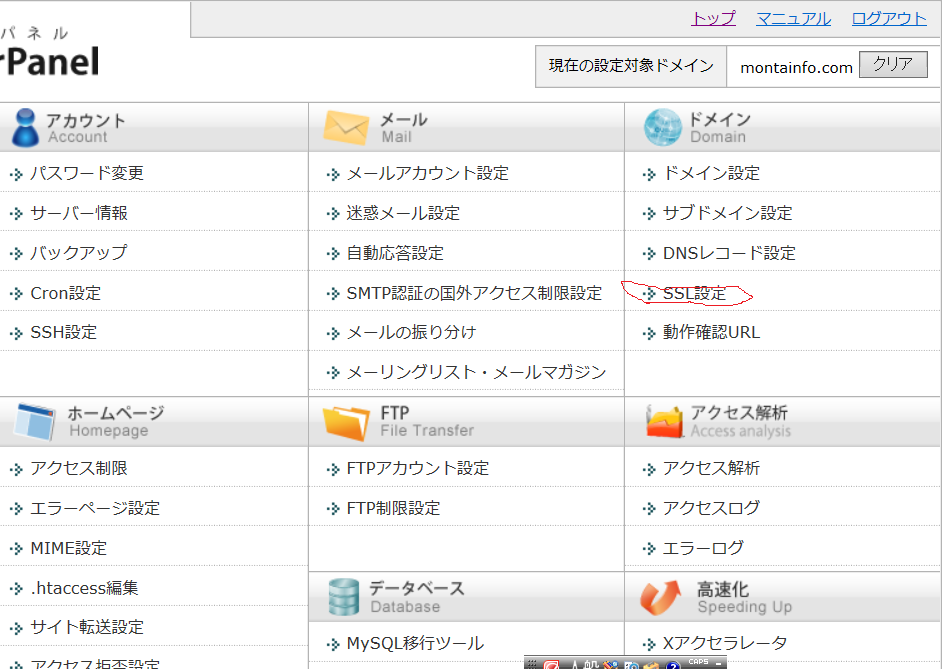Viewport: 942px width, 669px height.
Task: Open FTPアカウント設定
Action: 417,468
